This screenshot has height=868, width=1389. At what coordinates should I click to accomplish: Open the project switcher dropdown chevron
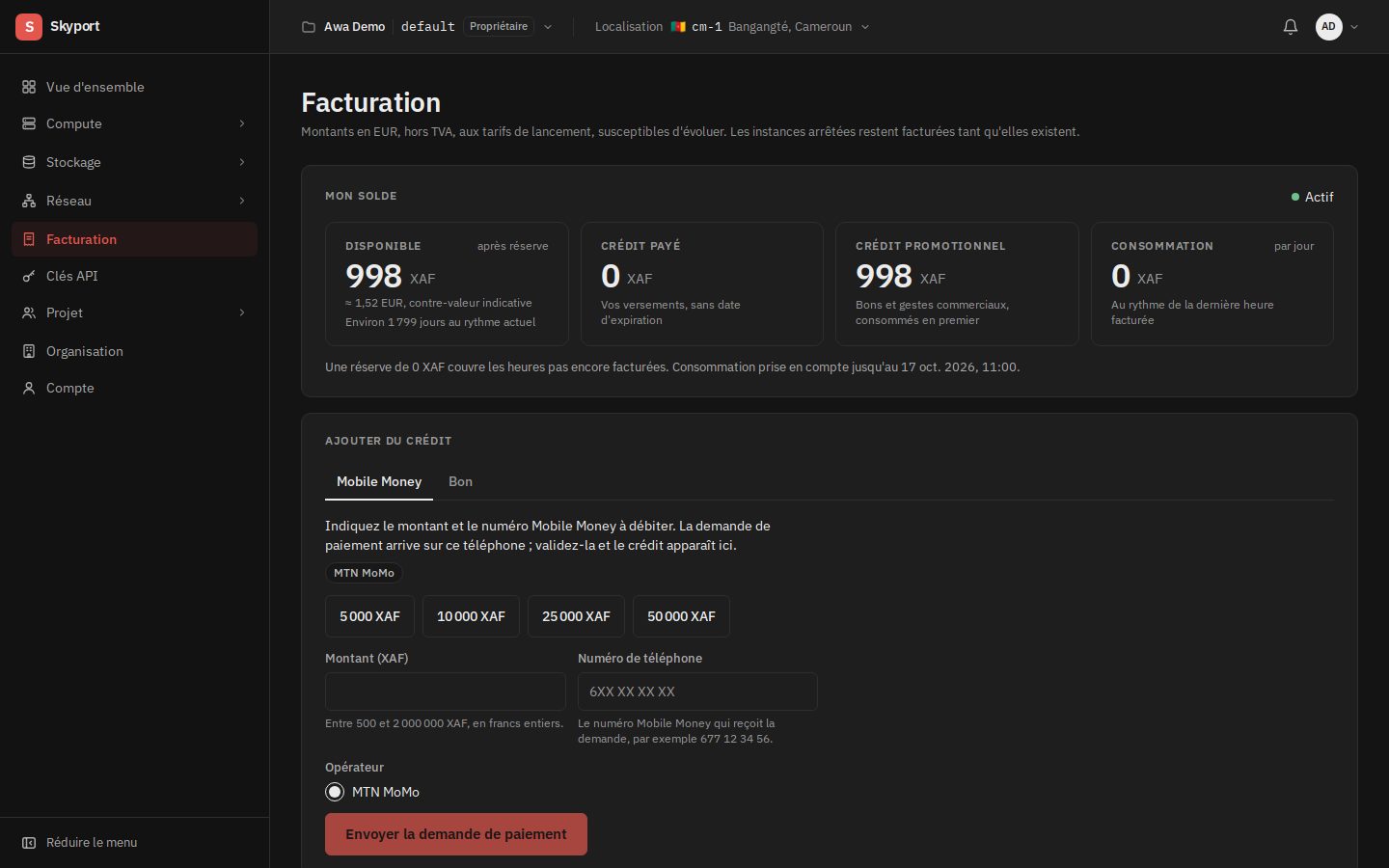pos(548,27)
